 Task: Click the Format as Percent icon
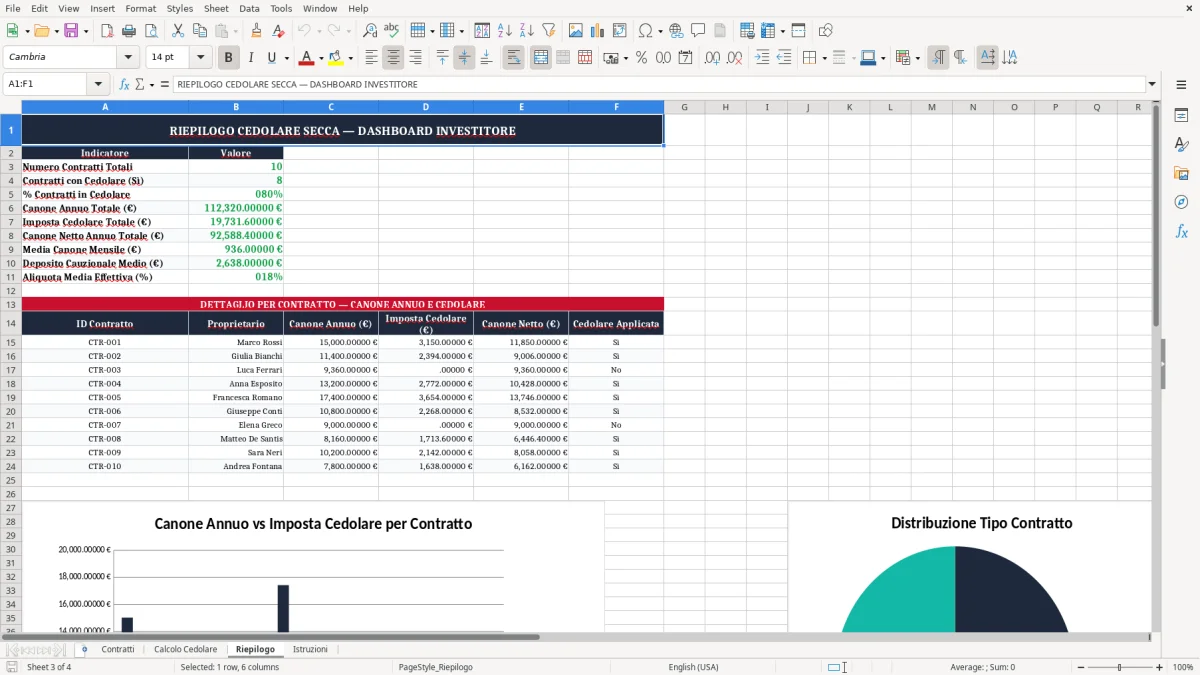[641, 58]
